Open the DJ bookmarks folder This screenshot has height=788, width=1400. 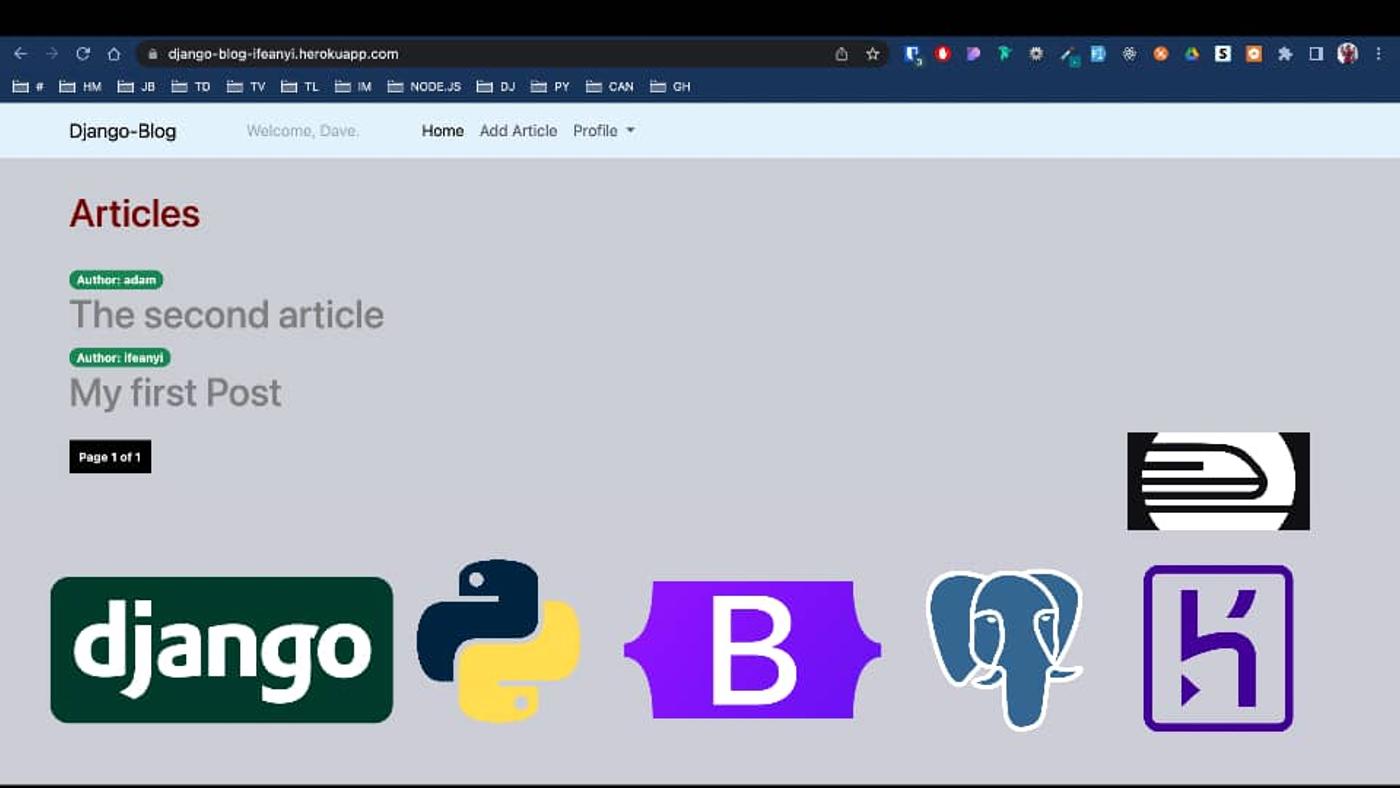[496, 87]
